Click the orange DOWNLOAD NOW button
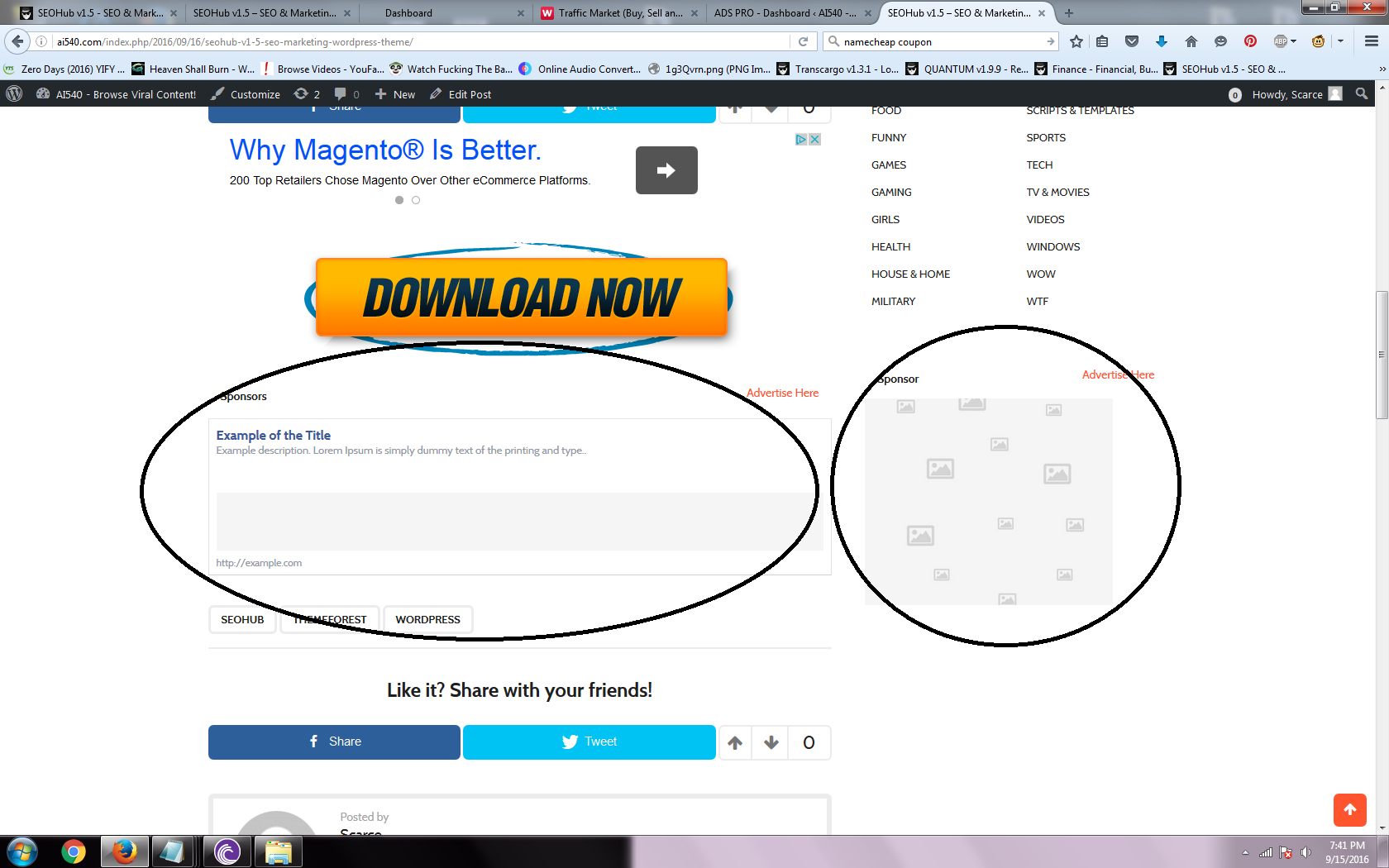This screenshot has height=868, width=1389. pyautogui.click(x=522, y=298)
